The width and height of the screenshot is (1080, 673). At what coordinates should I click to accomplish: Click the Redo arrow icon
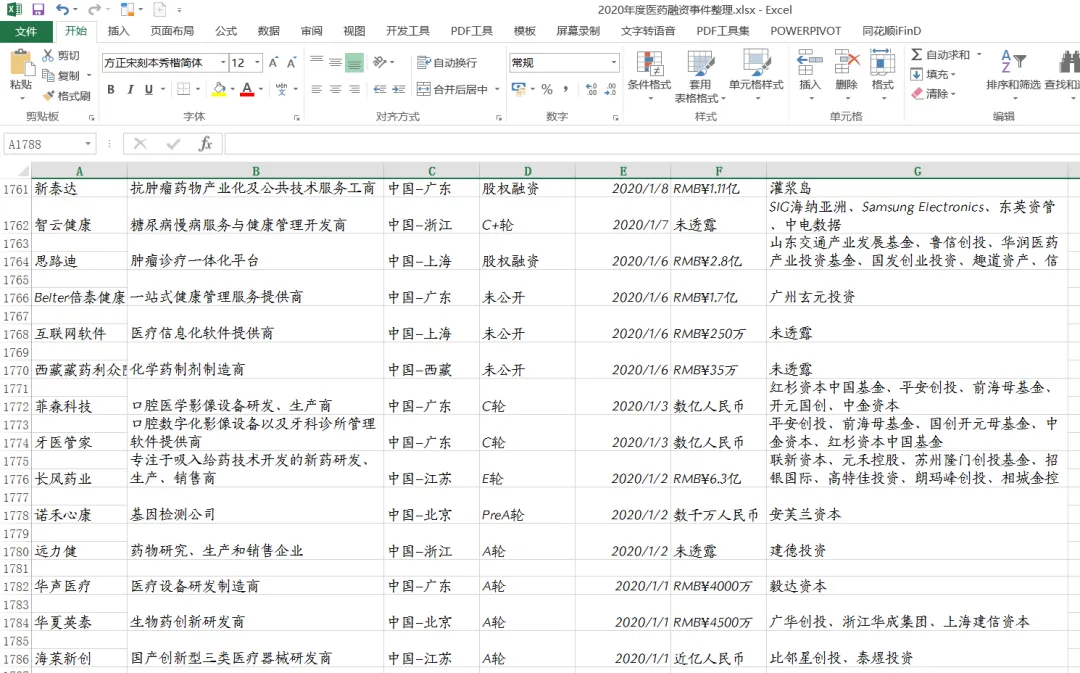[94, 10]
